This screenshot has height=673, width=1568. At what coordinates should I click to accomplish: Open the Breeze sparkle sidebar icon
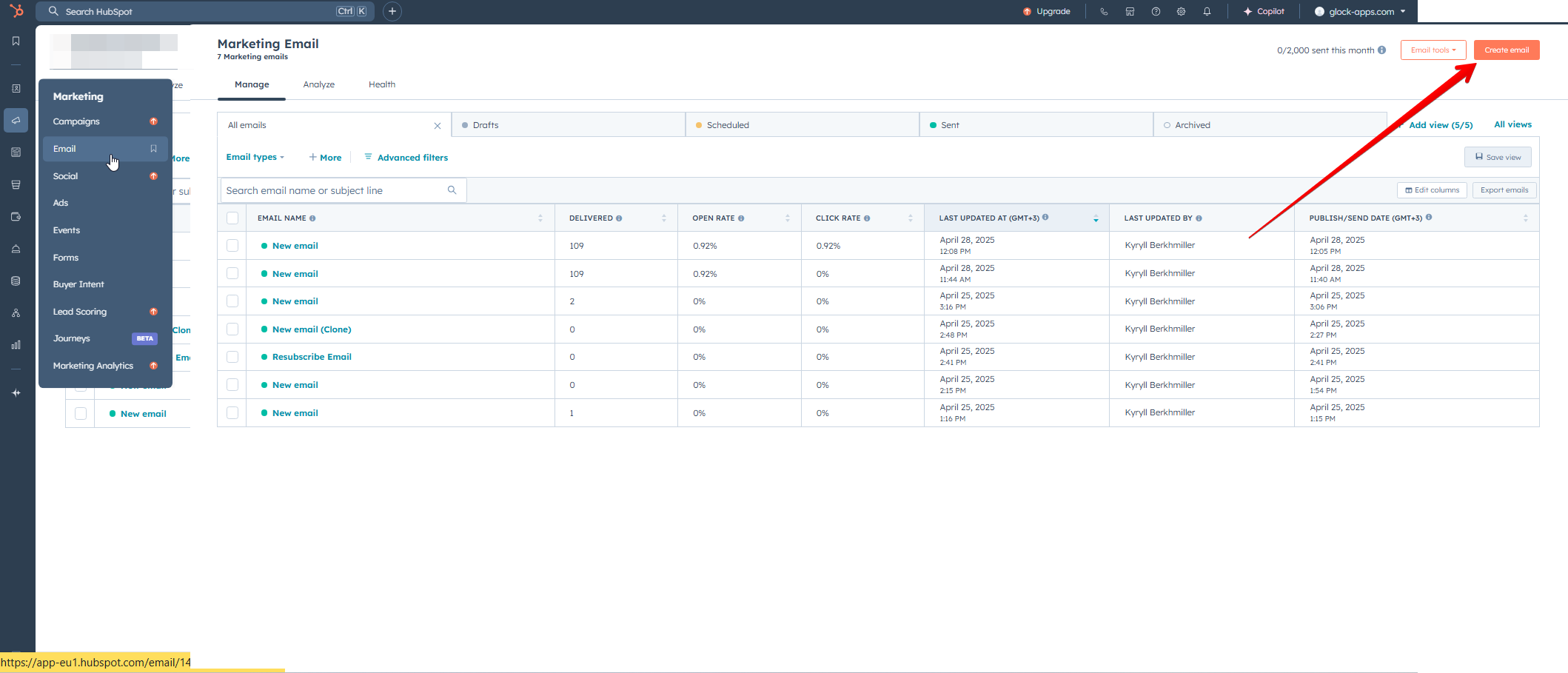16,393
